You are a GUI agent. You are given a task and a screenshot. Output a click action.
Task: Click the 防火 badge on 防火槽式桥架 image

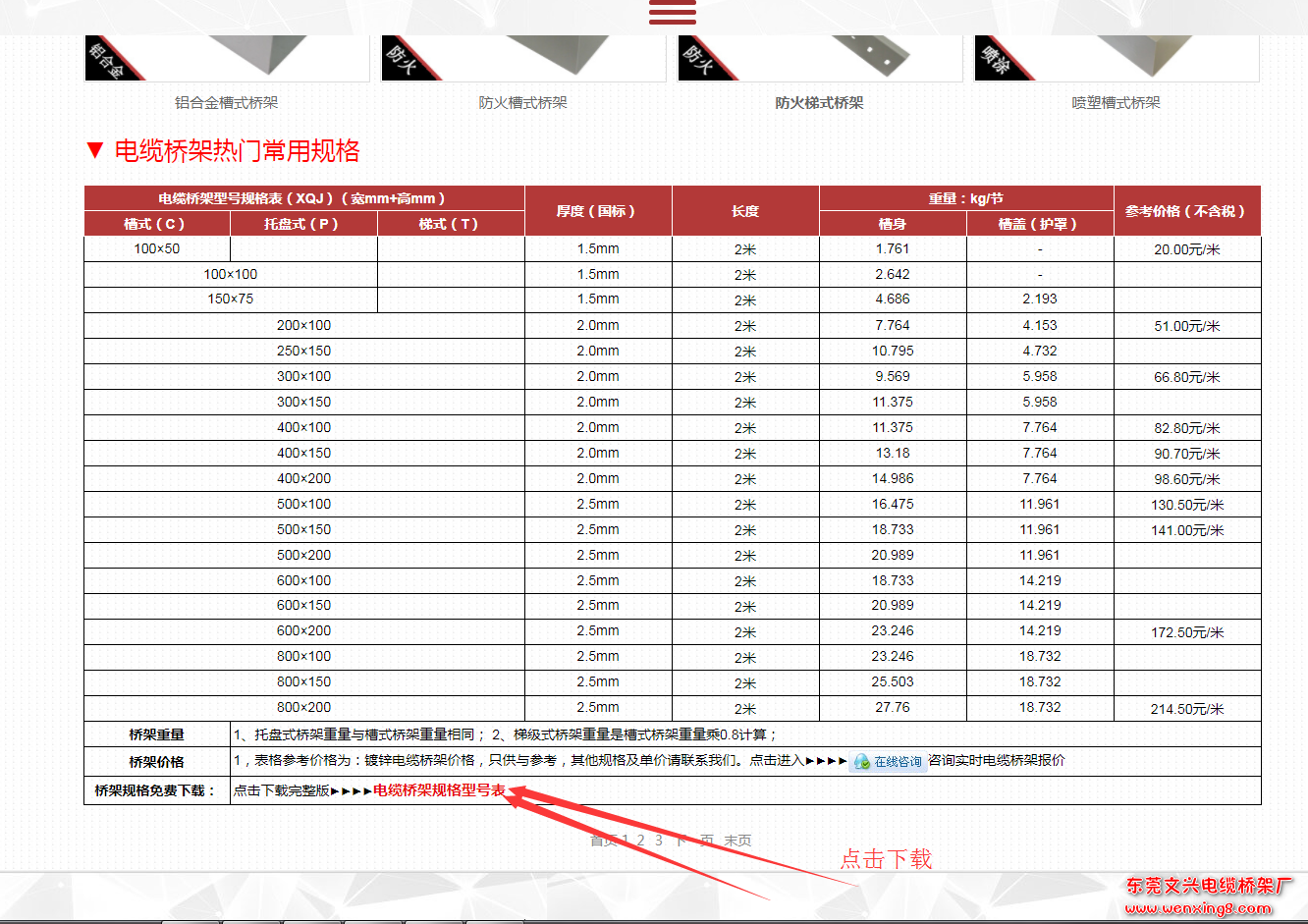pyautogui.click(x=401, y=57)
